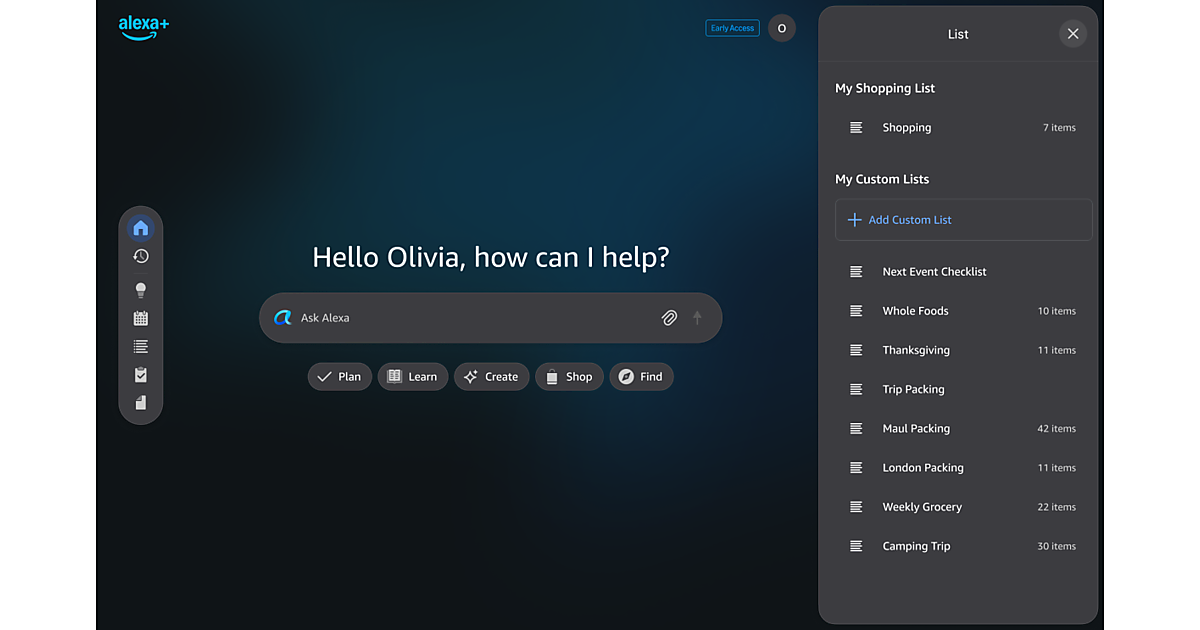Select the Learn suggestion chip
The height and width of the screenshot is (630, 1200).
(x=412, y=377)
